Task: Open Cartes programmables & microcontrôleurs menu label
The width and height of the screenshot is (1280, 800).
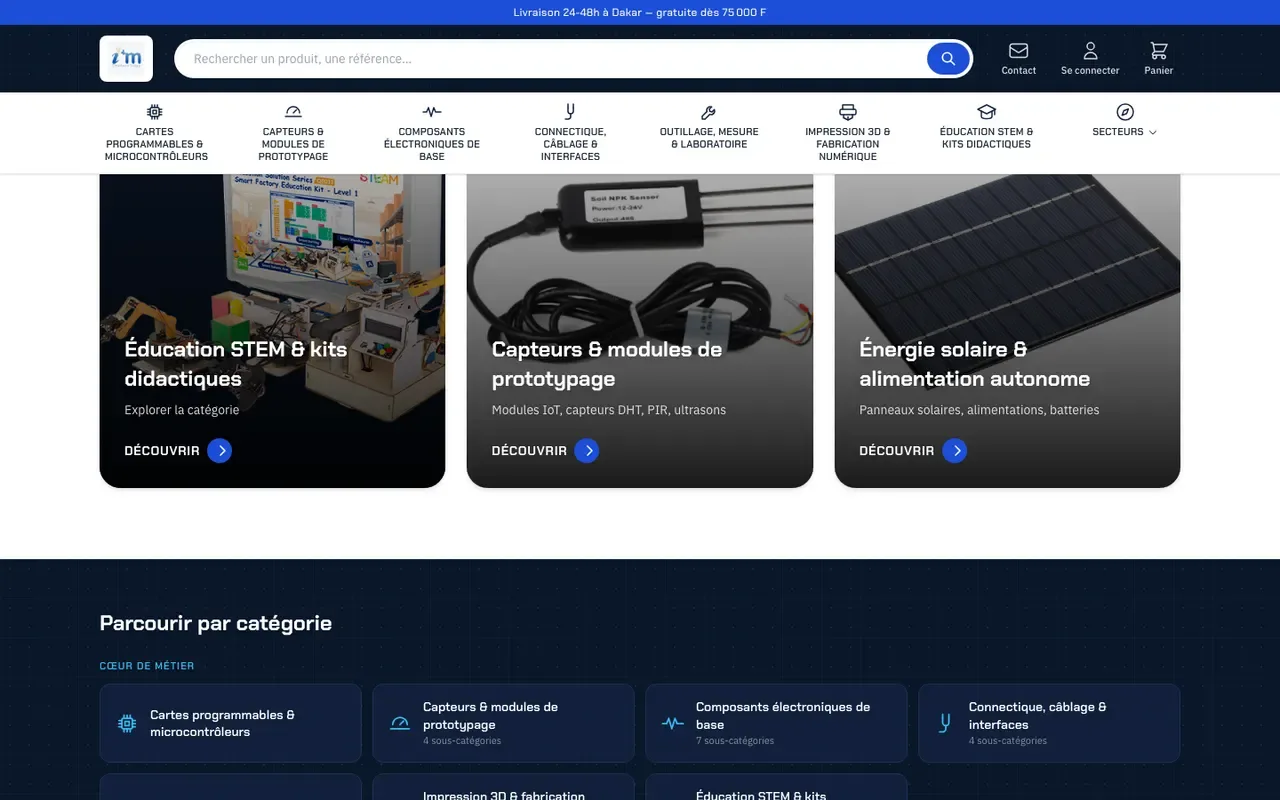Action: click(156, 144)
